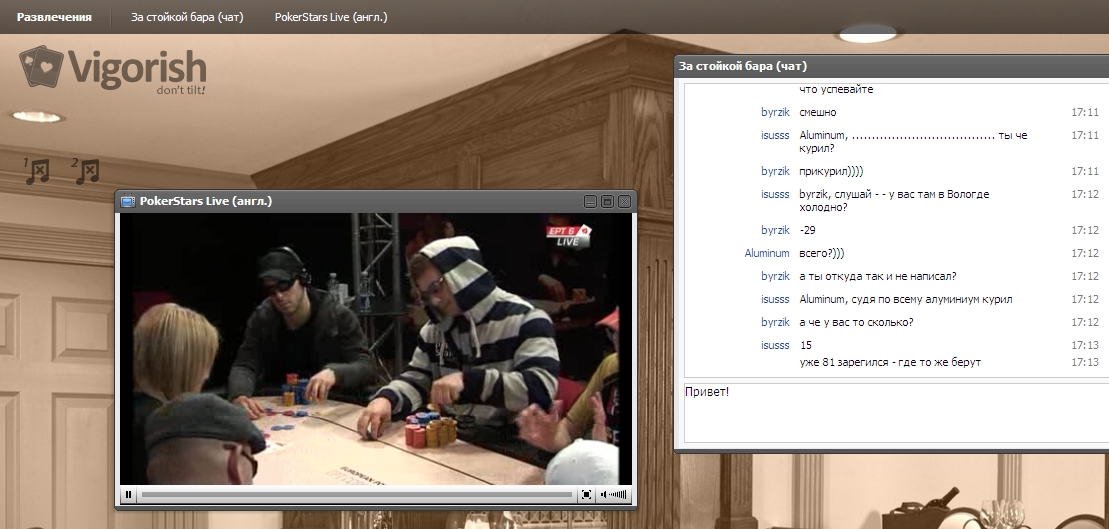Click the TV icon in video window title
Image resolution: width=1109 pixels, height=529 pixels.
click(x=128, y=202)
